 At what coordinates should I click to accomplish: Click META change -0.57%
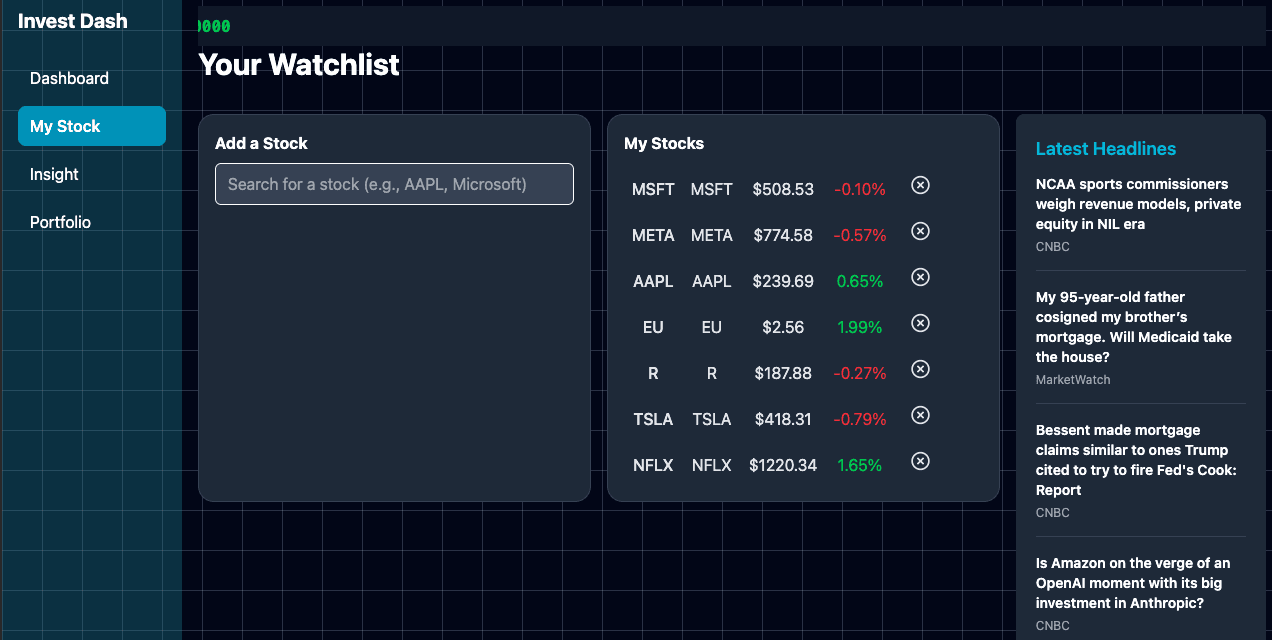tap(860, 235)
